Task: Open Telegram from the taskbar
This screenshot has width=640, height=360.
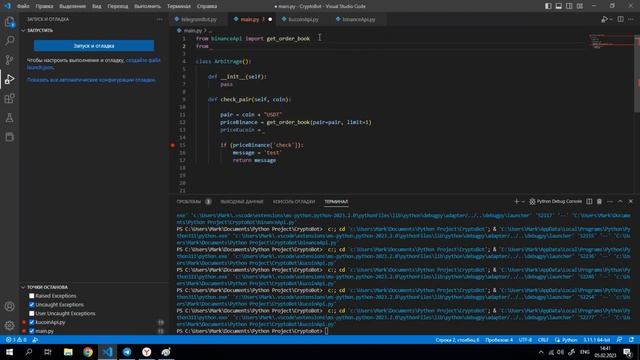Action: pos(127,352)
